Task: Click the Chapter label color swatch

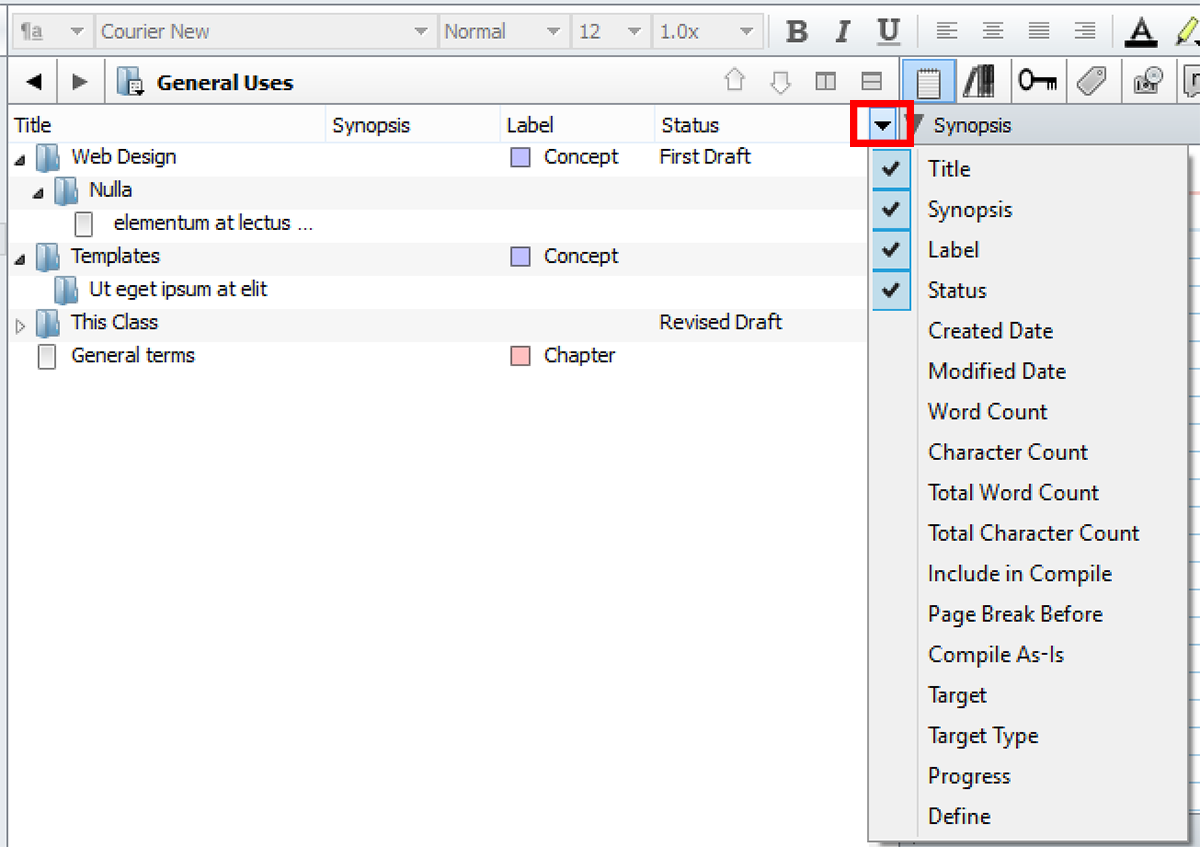Action: point(520,356)
